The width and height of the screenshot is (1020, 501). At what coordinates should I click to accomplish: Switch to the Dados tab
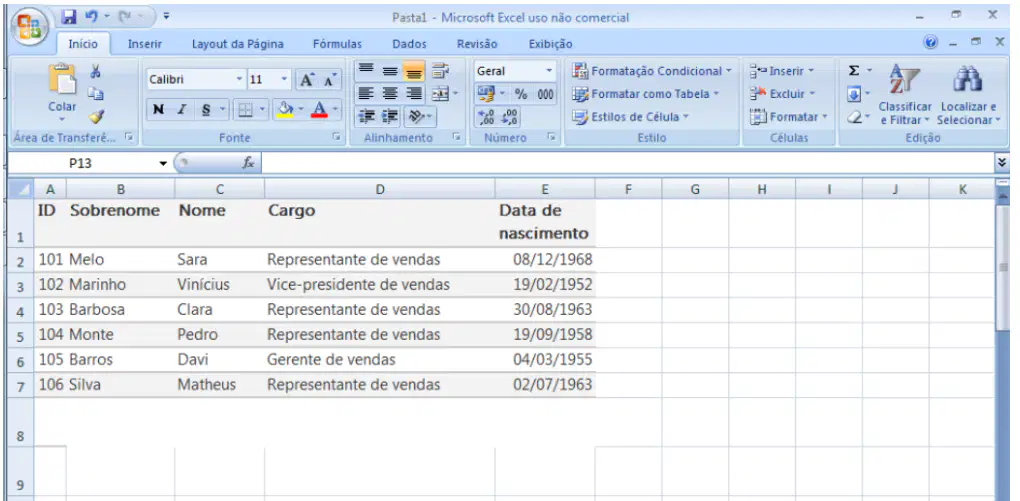(409, 44)
